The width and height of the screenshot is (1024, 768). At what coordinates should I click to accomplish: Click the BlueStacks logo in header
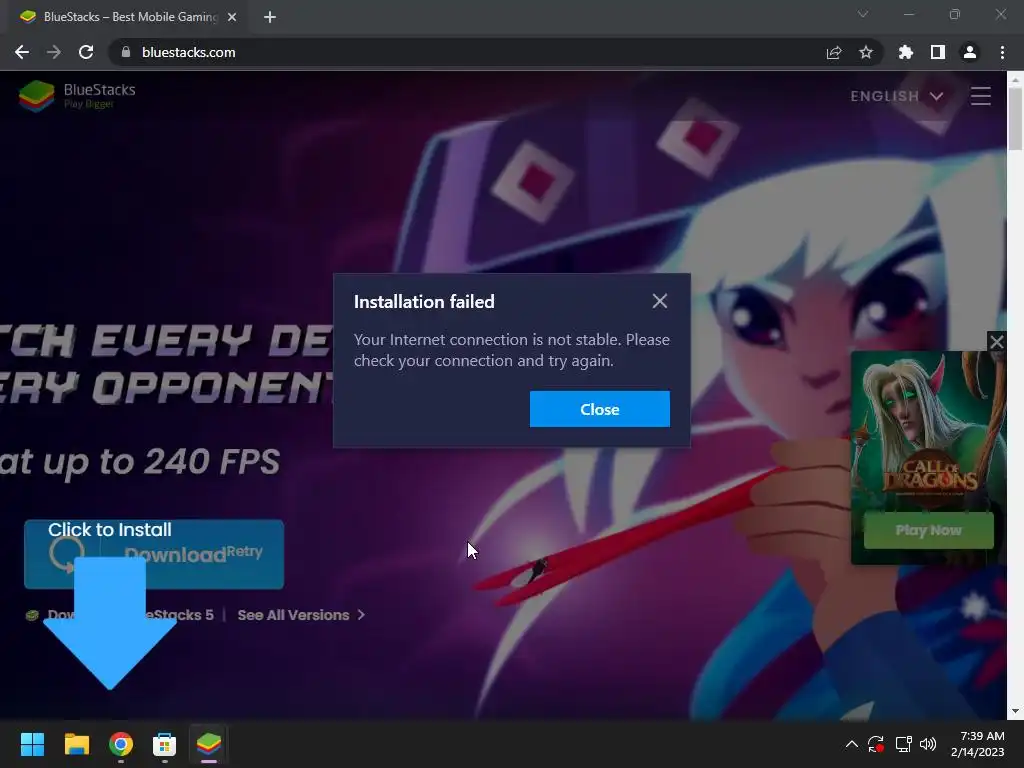77,96
